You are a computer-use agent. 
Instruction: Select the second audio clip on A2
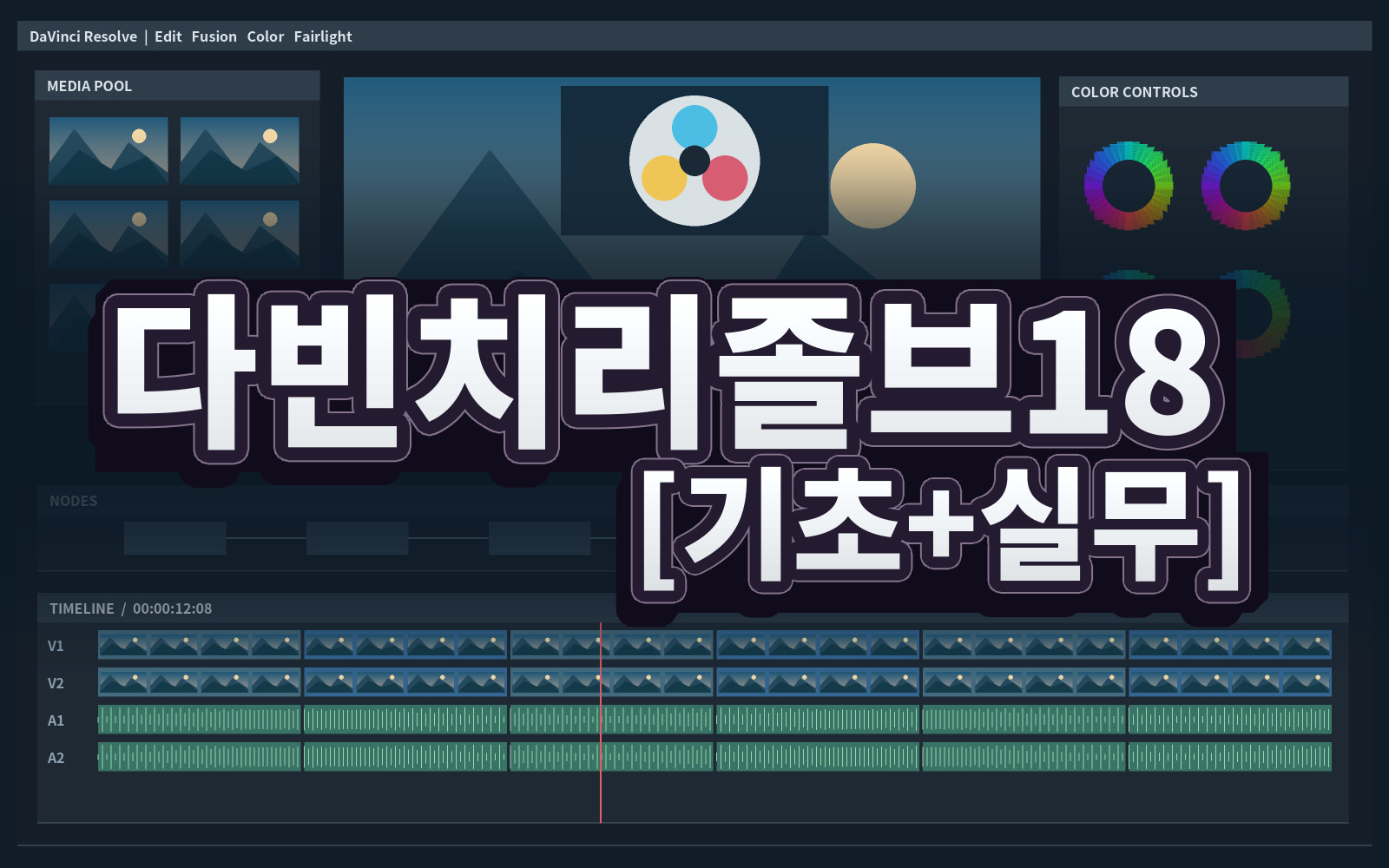pos(405,757)
